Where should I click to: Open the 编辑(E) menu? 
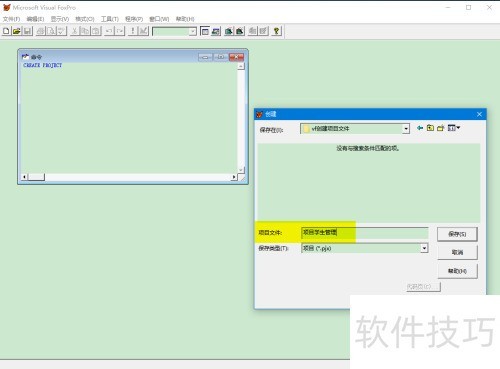click(35, 19)
